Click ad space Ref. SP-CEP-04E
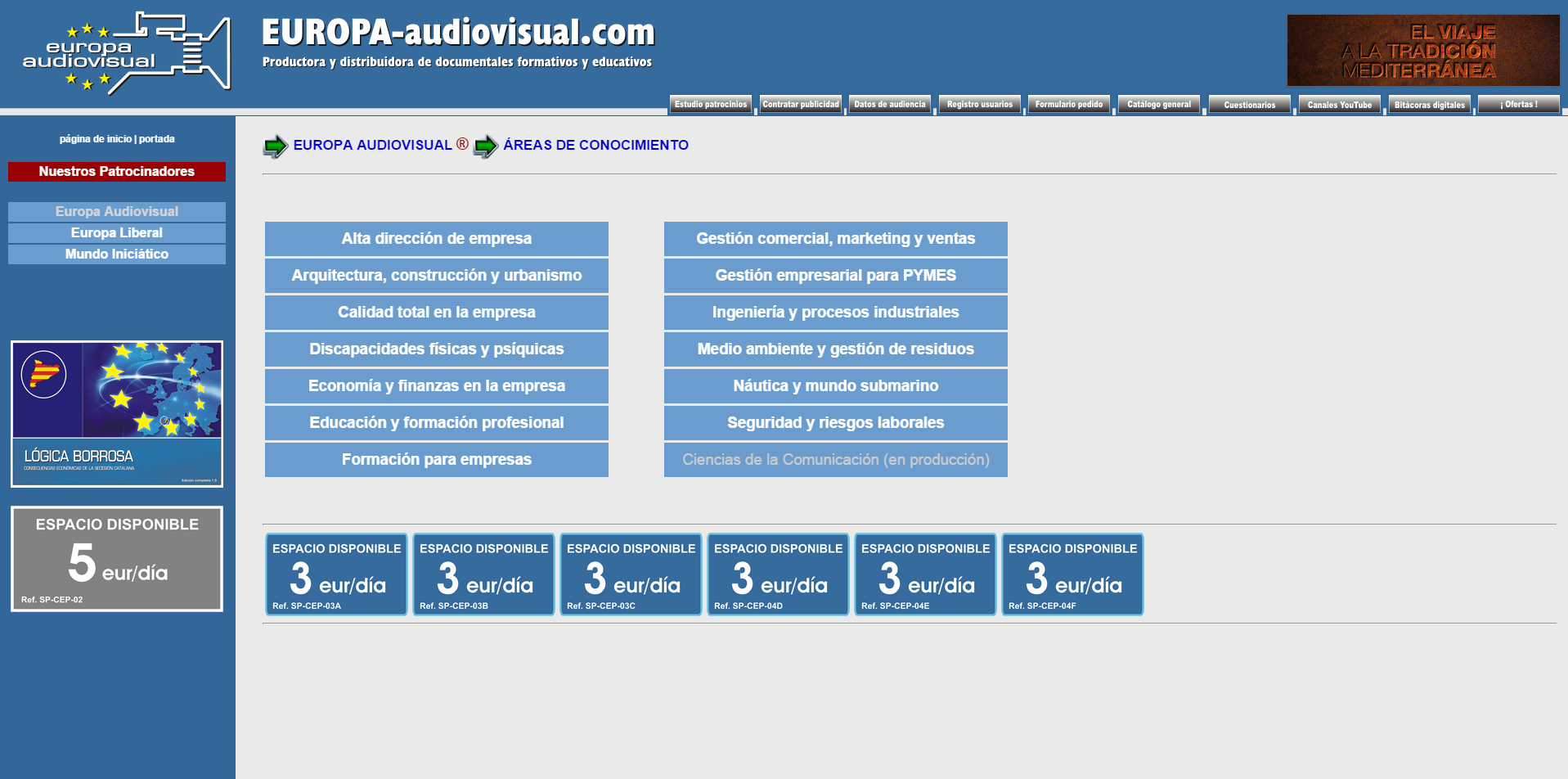 click(925, 574)
